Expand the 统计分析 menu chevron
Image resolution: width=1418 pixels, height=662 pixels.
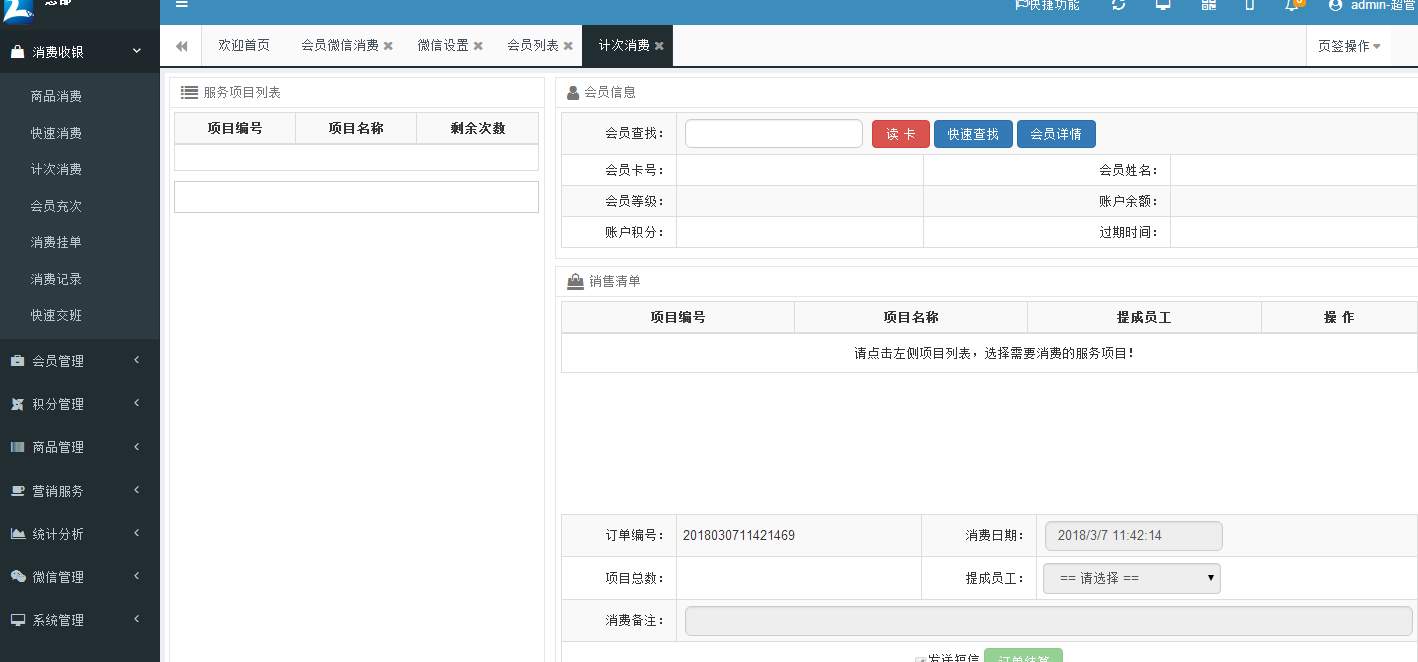(137, 533)
